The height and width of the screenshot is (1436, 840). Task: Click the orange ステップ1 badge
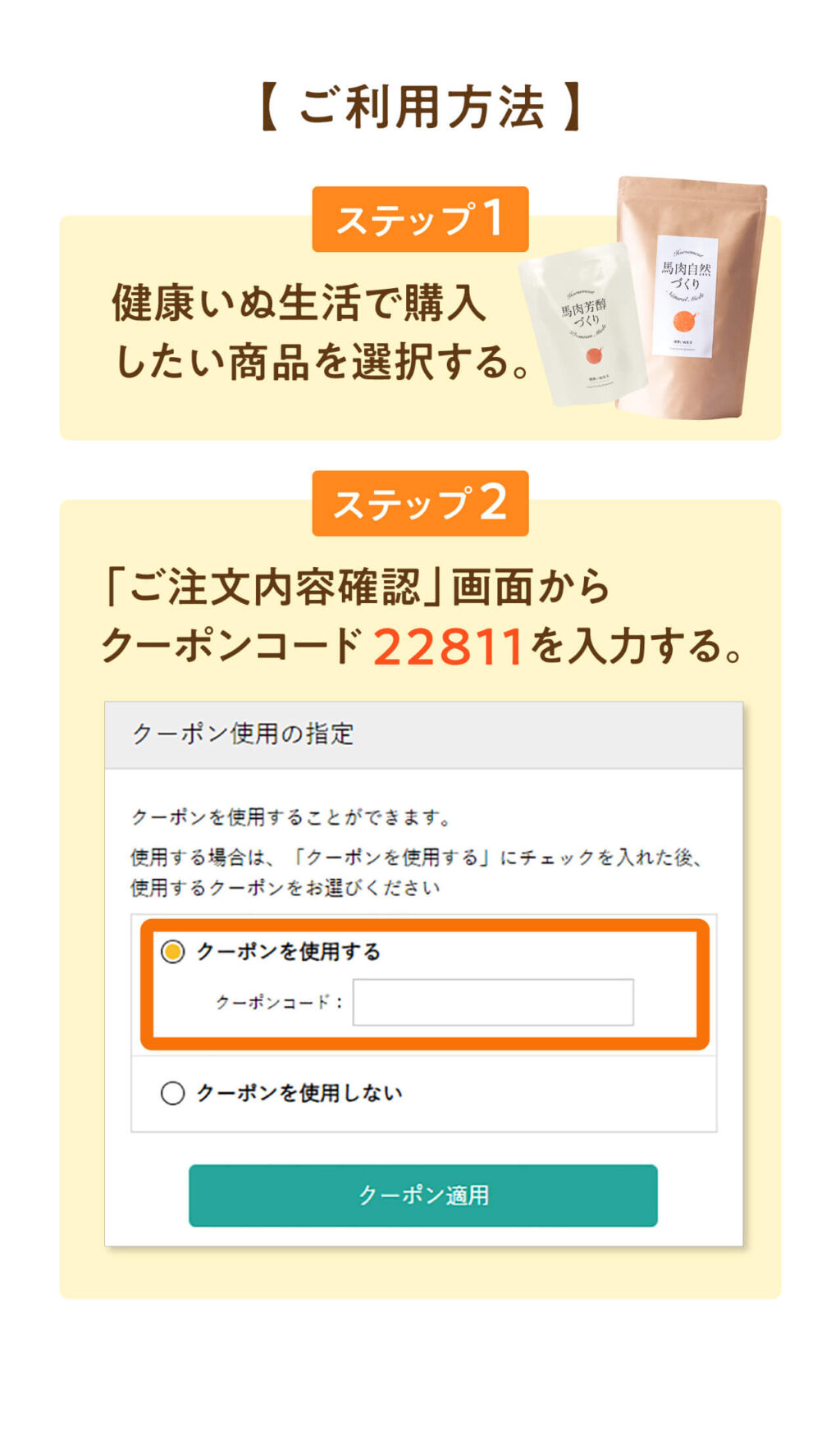point(420,219)
